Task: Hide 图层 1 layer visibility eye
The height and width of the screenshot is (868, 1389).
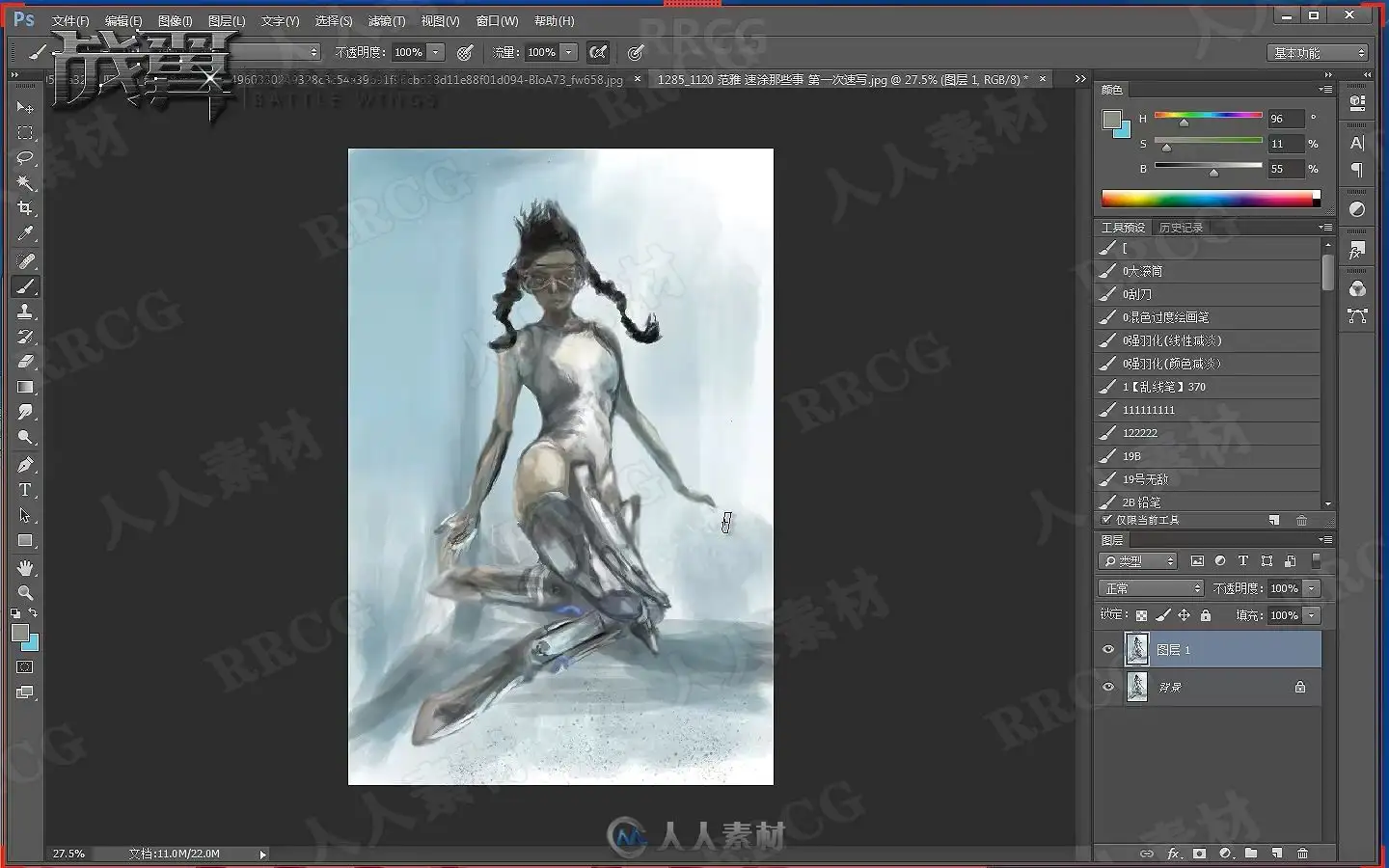Action: click(x=1108, y=650)
